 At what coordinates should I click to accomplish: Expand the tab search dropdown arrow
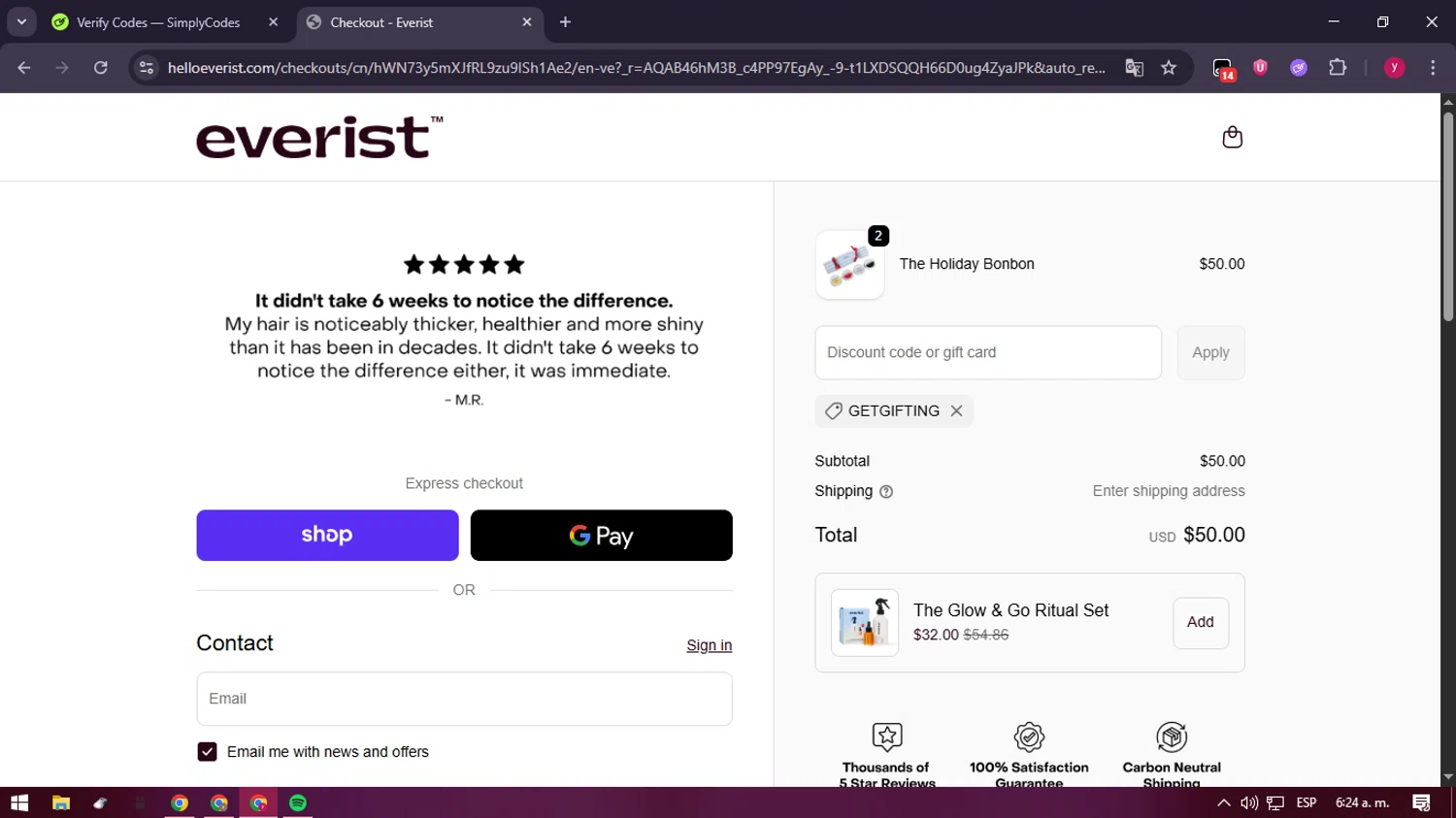[x=21, y=22]
